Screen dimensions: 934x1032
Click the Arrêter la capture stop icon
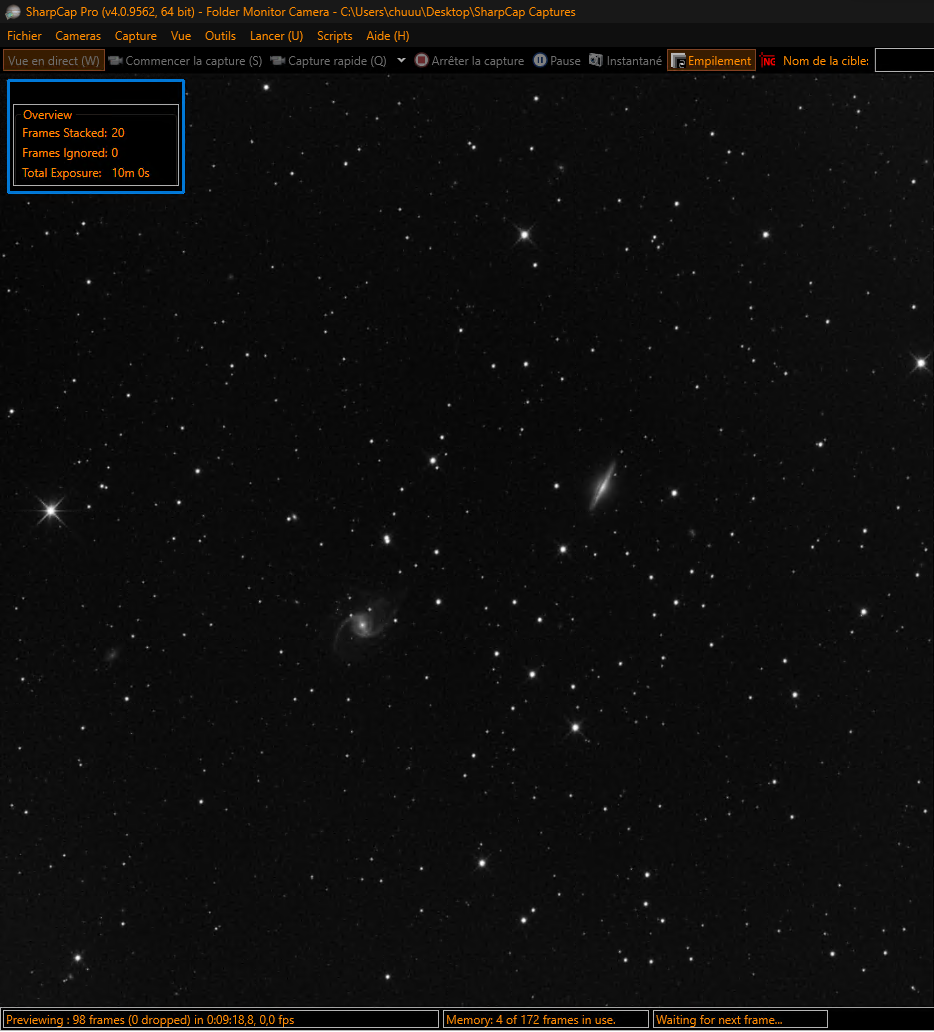click(421, 61)
